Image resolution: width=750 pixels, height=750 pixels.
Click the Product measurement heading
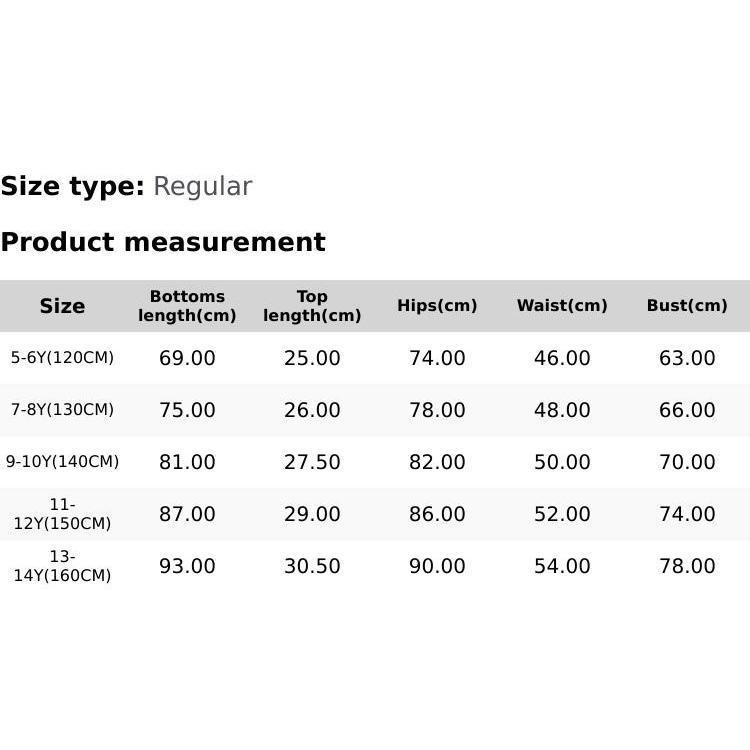163,242
